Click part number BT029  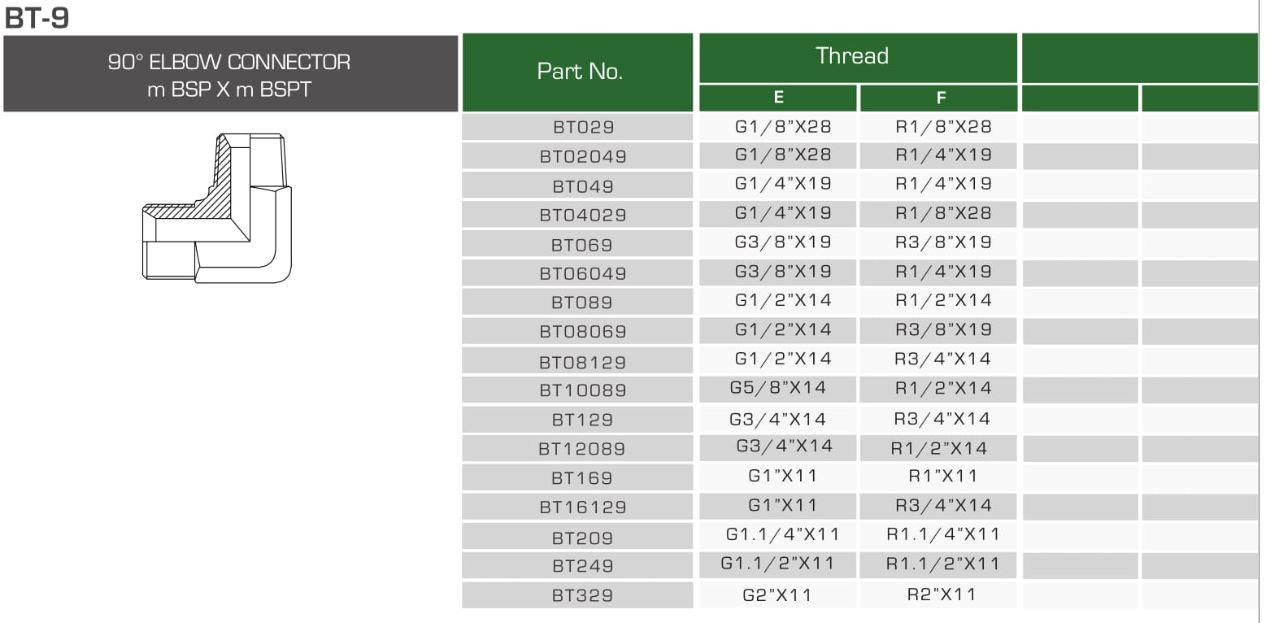[x=582, y=128]
